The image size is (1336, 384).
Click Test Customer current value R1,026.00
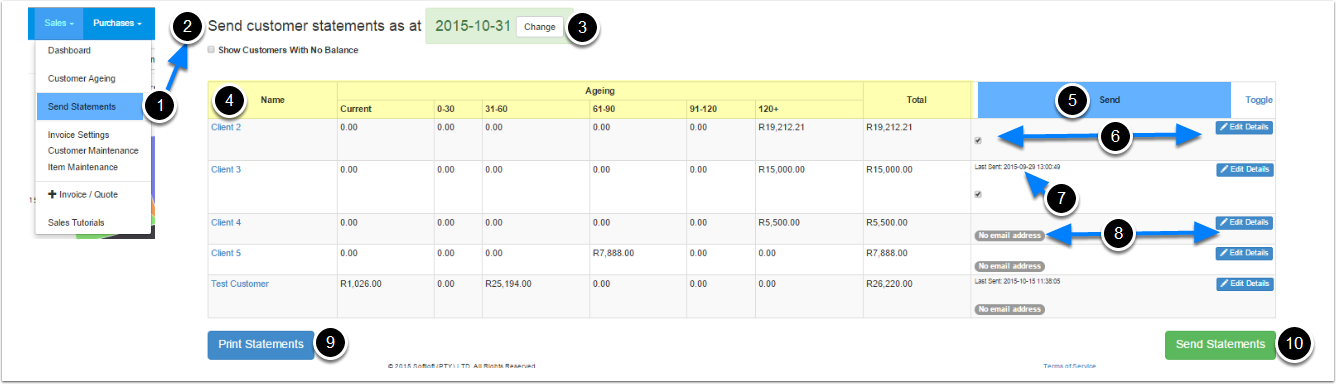tap(361, 284)
